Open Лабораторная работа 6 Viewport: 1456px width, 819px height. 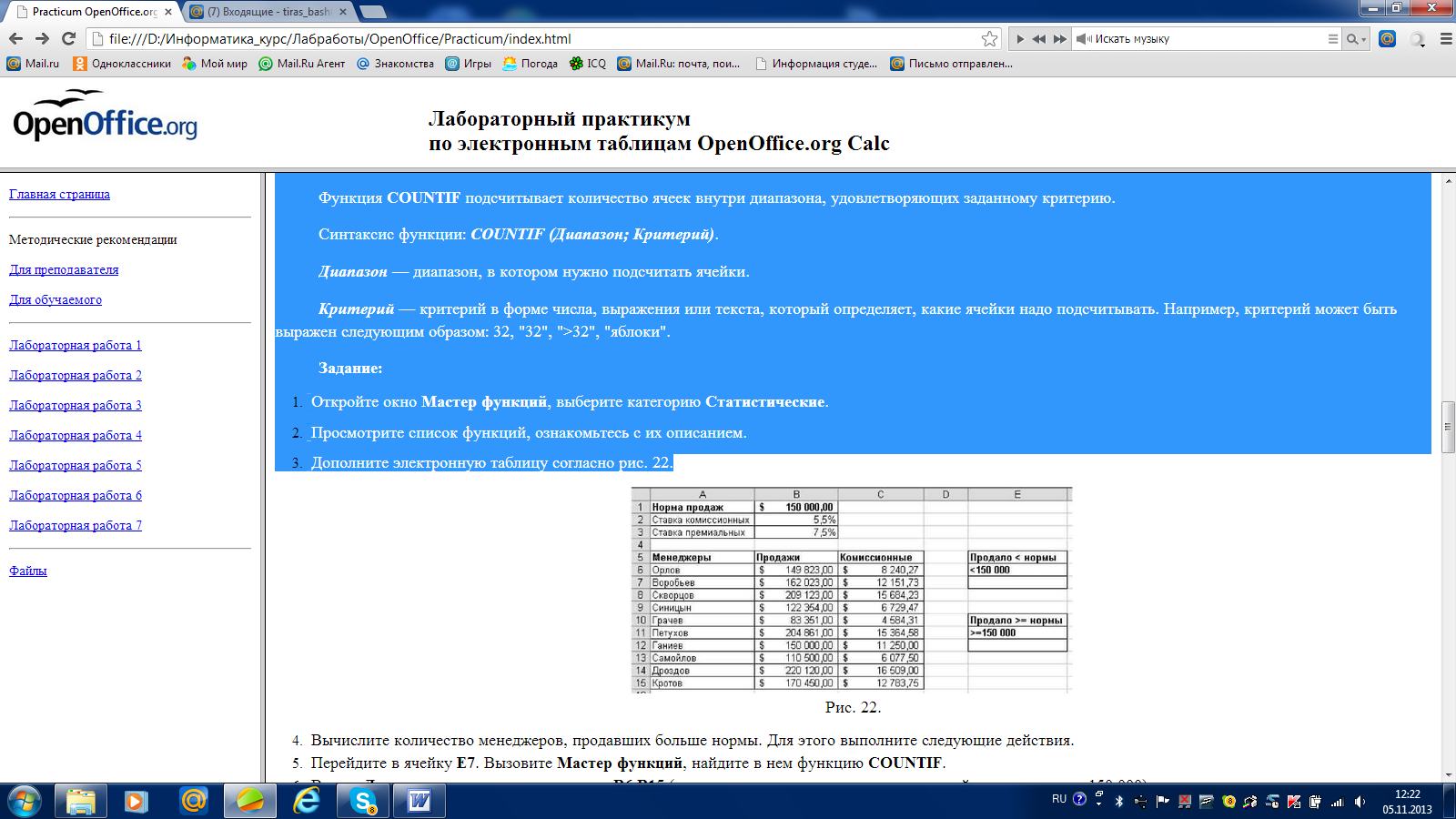coord(76,495)
